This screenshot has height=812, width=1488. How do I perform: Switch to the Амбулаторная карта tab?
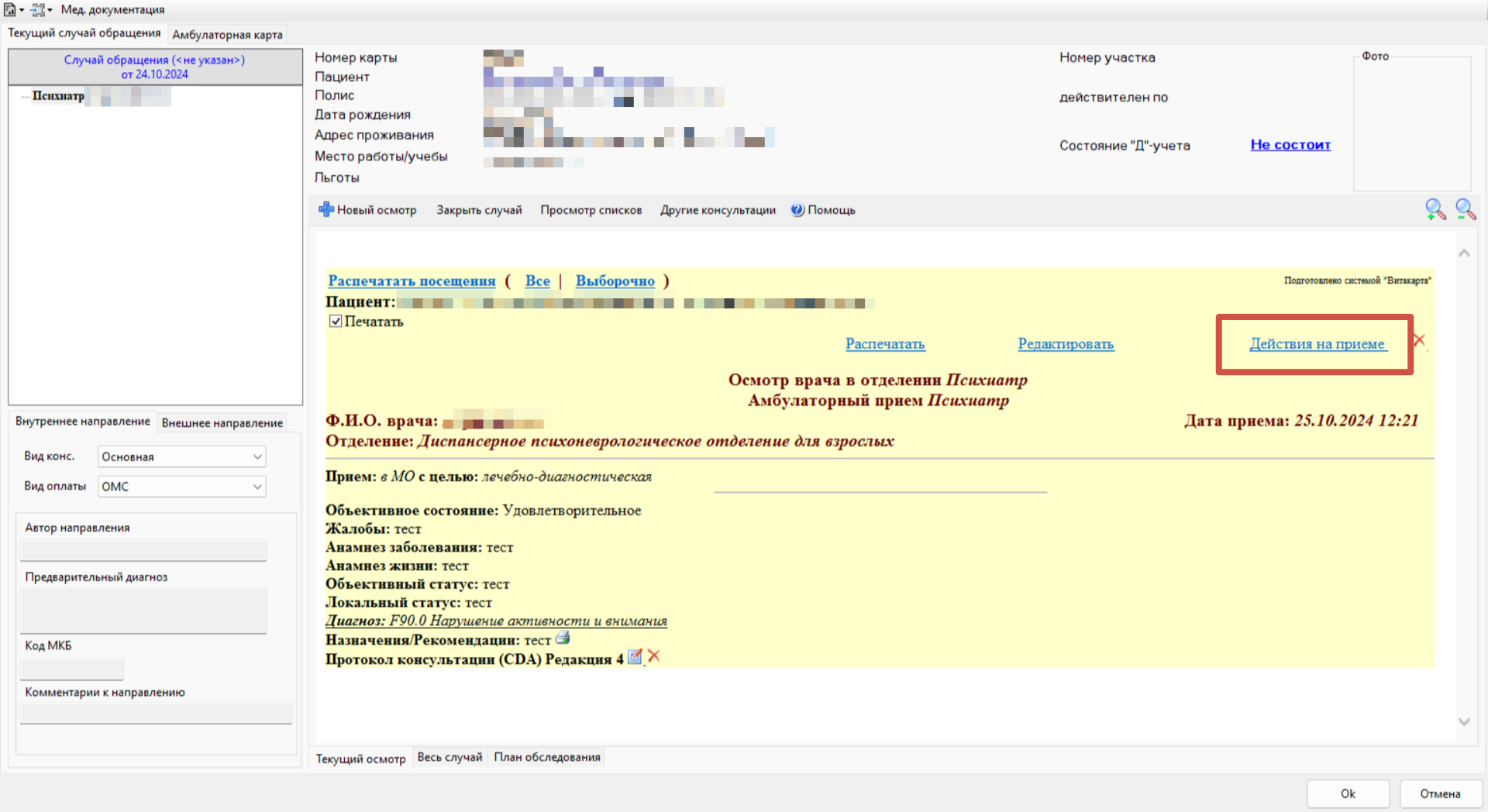point(227,35)
